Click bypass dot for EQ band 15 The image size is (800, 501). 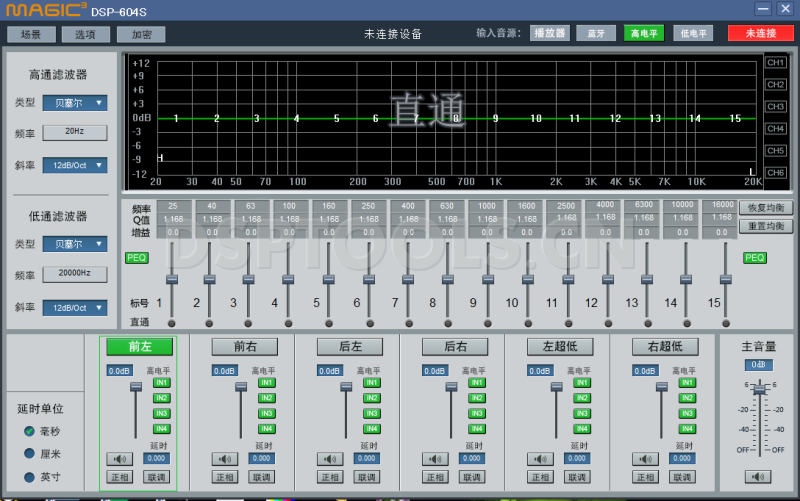click(x=726, y=323)
